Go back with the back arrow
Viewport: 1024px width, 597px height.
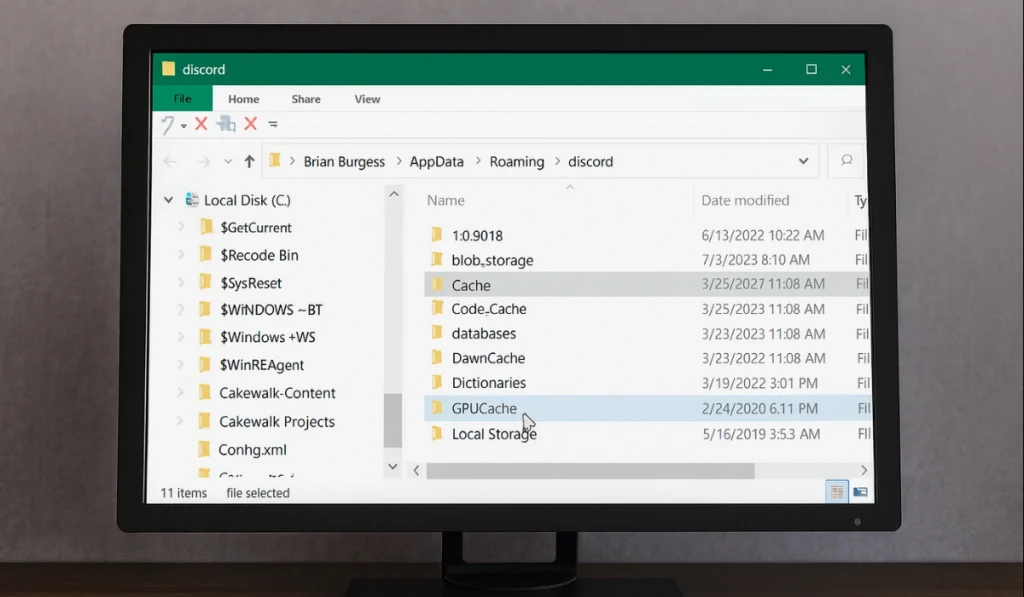[x=170, y=161]
